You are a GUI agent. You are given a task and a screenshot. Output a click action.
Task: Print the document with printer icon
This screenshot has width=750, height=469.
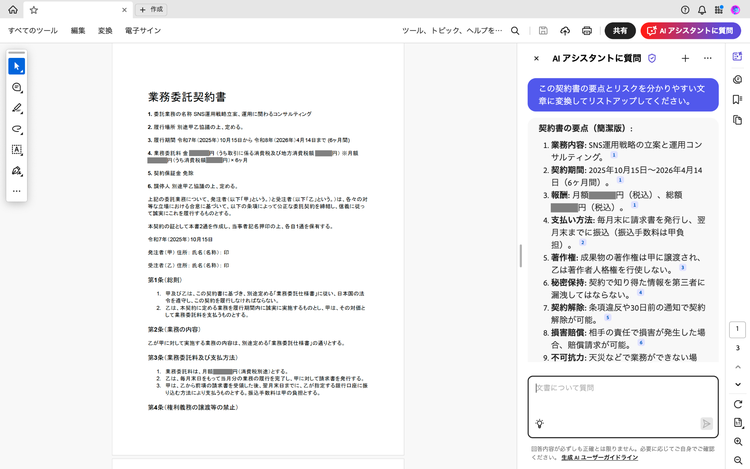587,31
